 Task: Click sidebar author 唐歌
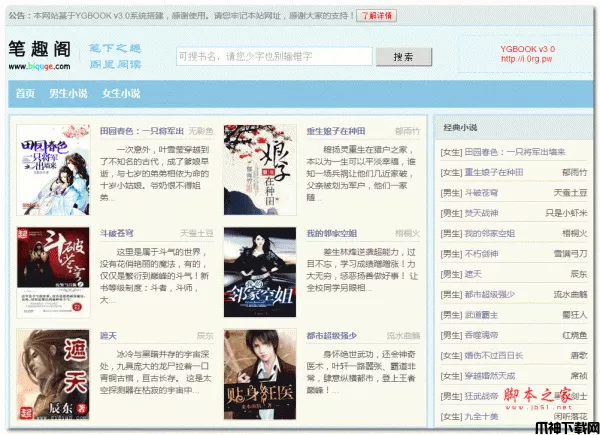pos(579,355)
